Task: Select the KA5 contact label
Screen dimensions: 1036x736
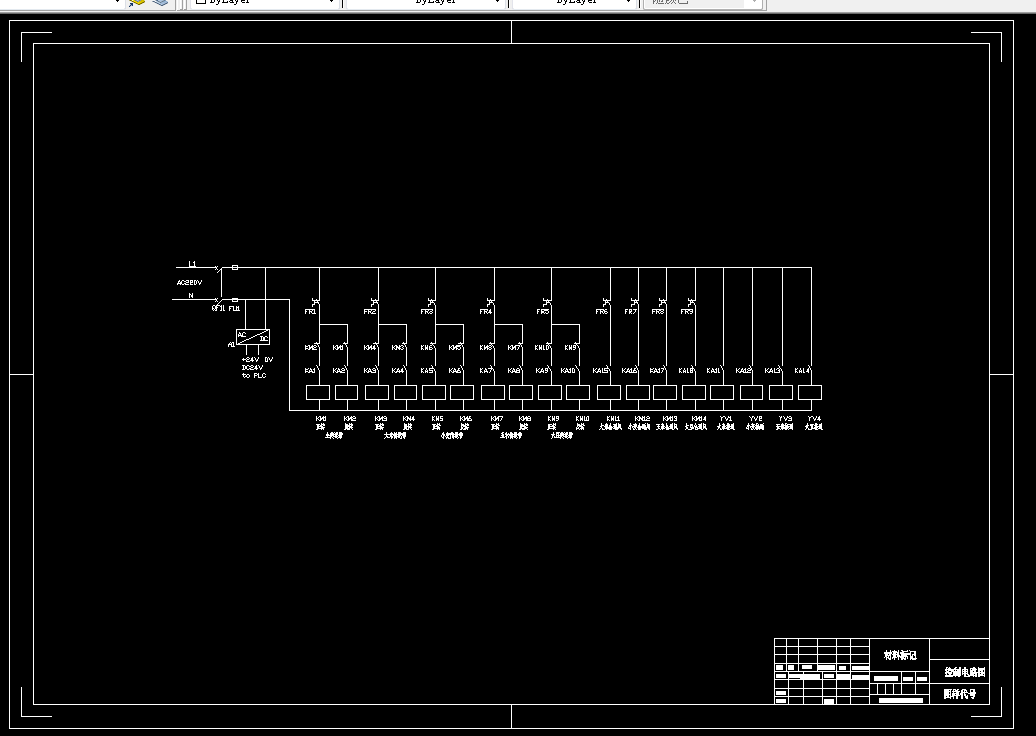Action: [427, 371]
